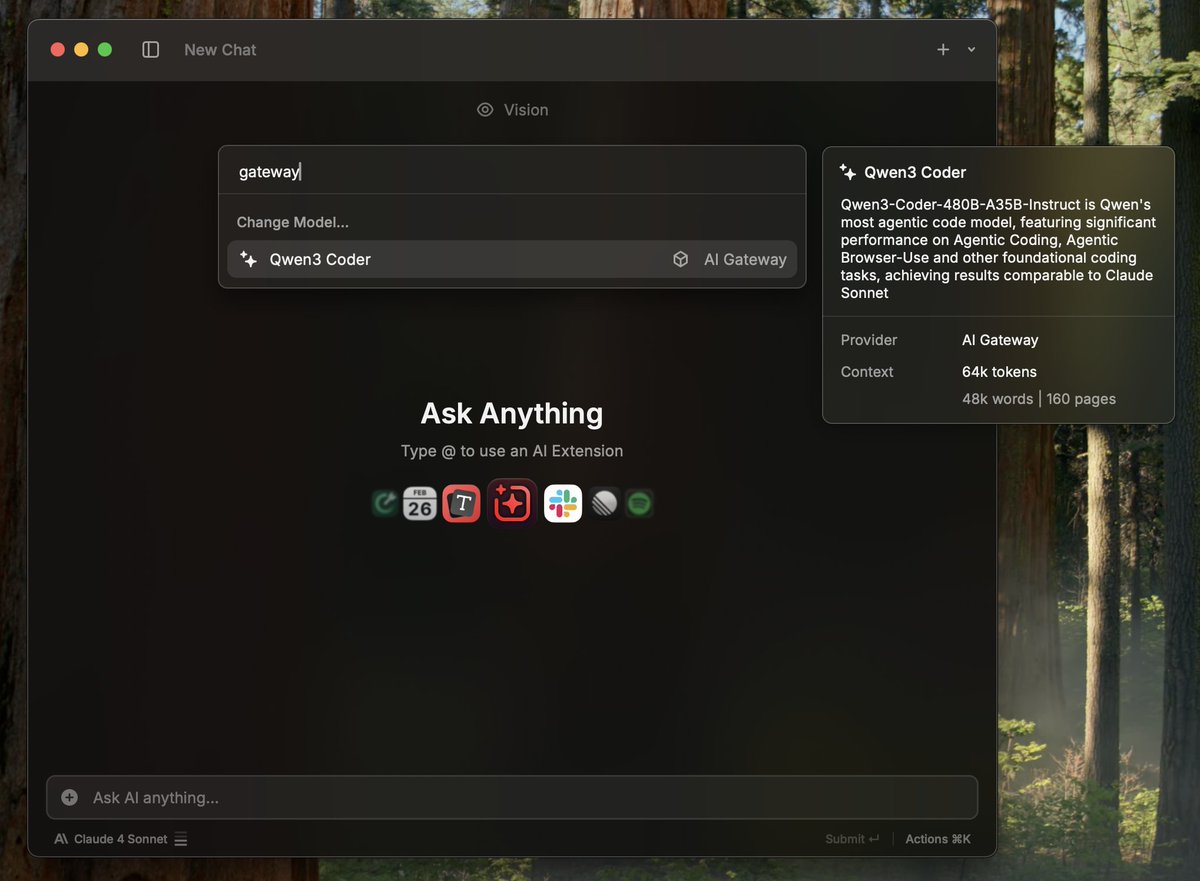The height and width of the screenshot is (881, 1200).
Task: Open the green arrow extension icon
Action: [385, 503]
